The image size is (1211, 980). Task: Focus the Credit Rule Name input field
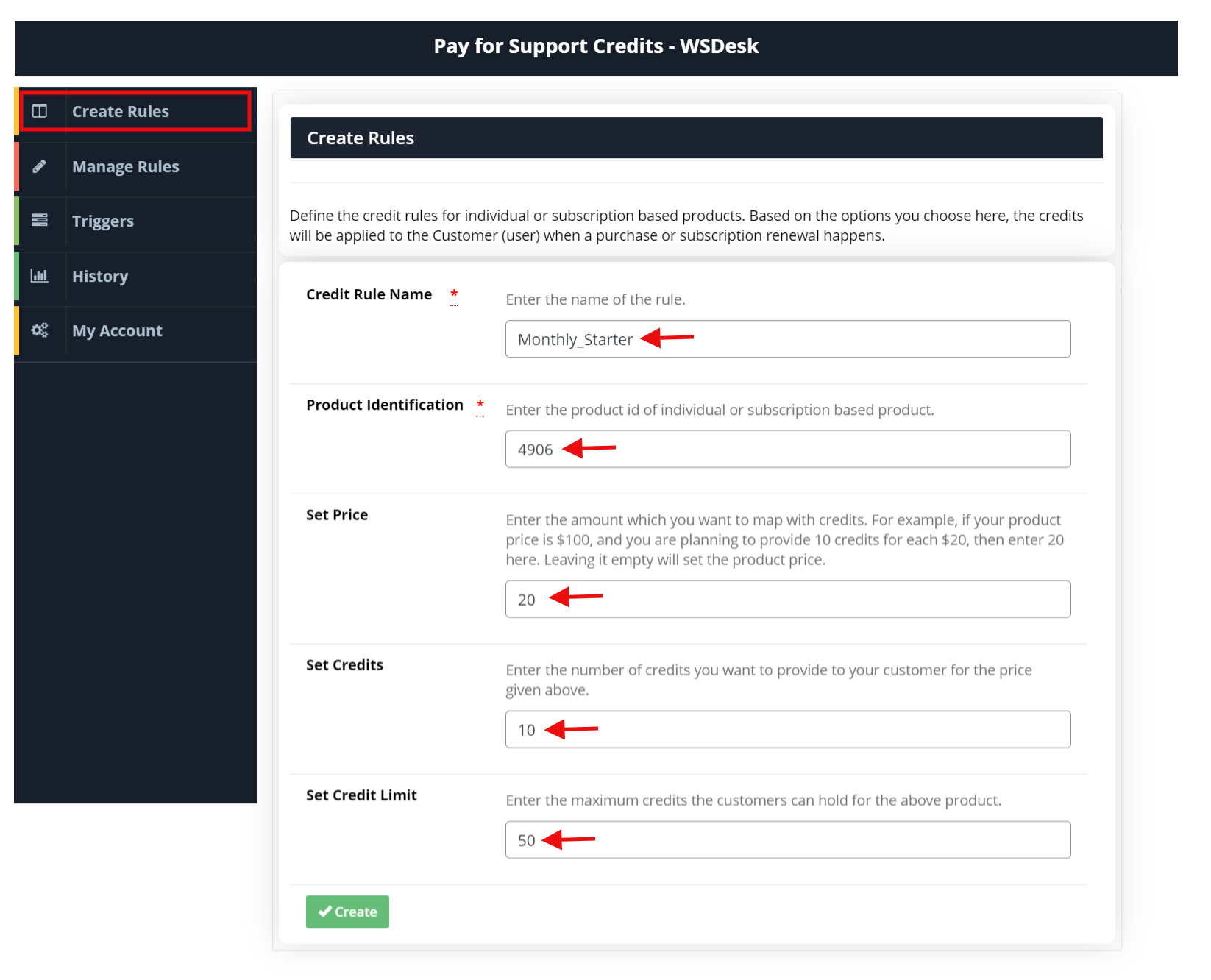pos(788,339)
